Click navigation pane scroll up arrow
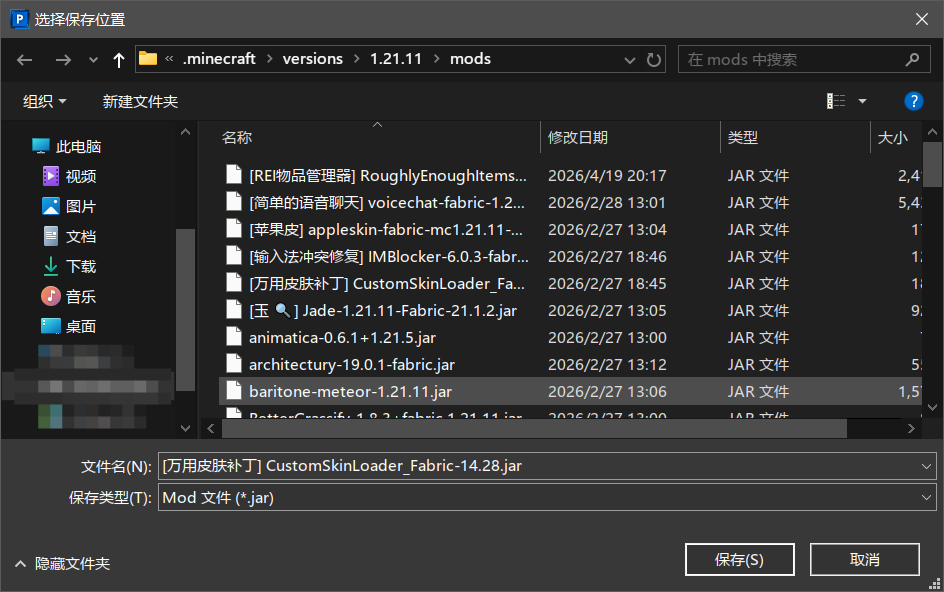This screenshot has height=592, width=944. 185,131
